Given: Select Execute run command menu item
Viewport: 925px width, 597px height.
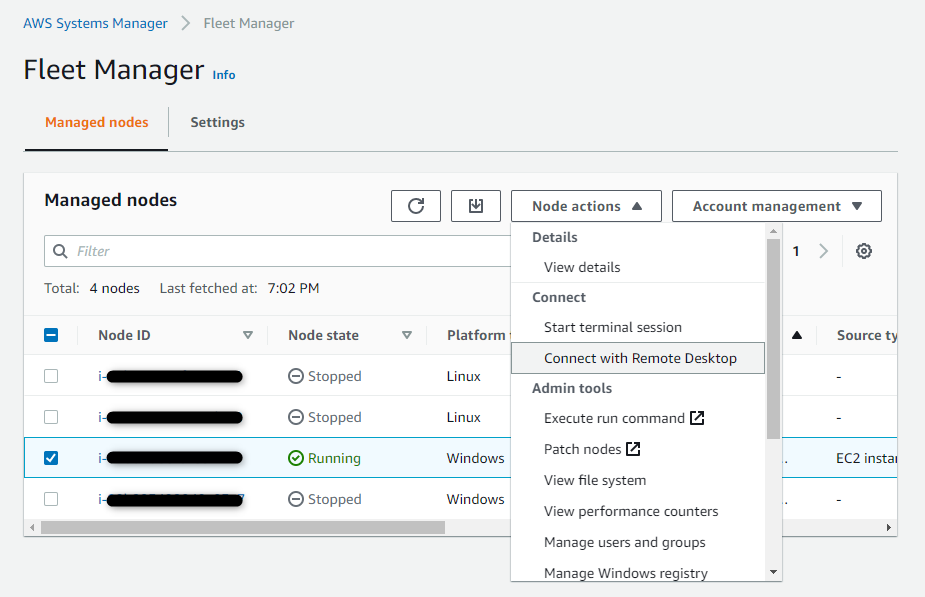Looking at the screenshot, I should pyautogui.click(x=638, y=418).
